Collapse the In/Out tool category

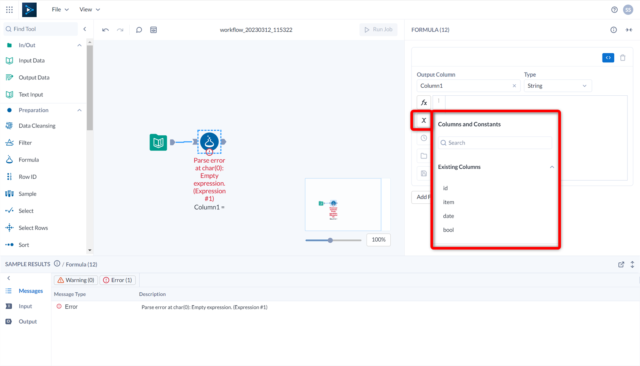coord(79,45)
